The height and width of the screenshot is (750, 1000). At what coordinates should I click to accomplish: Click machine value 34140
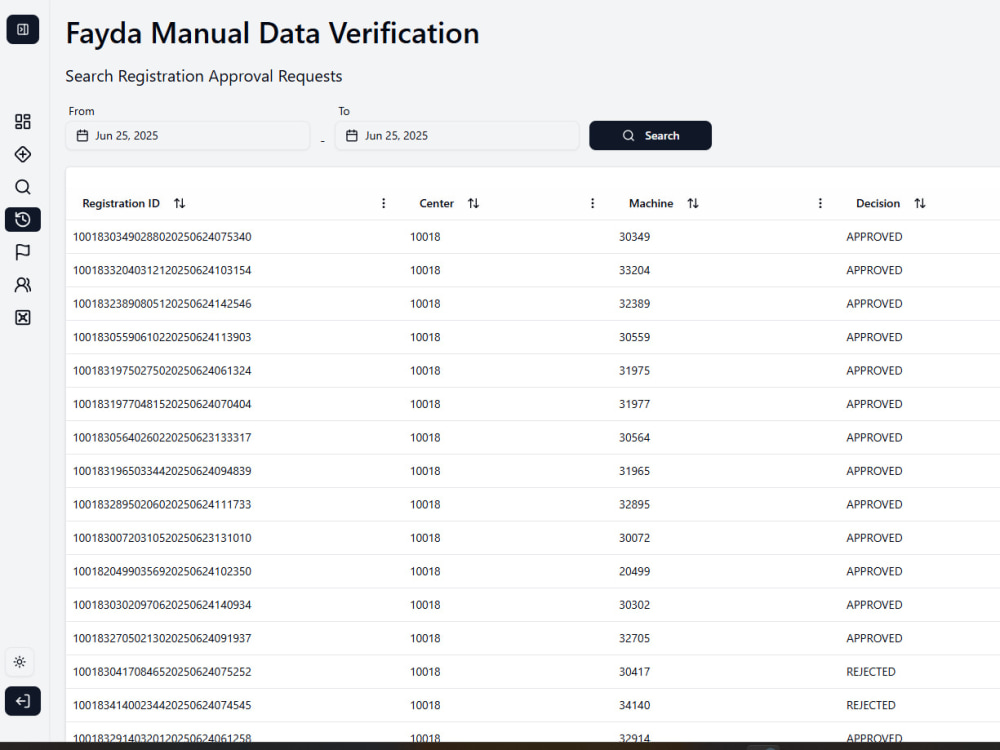[635, 705]
